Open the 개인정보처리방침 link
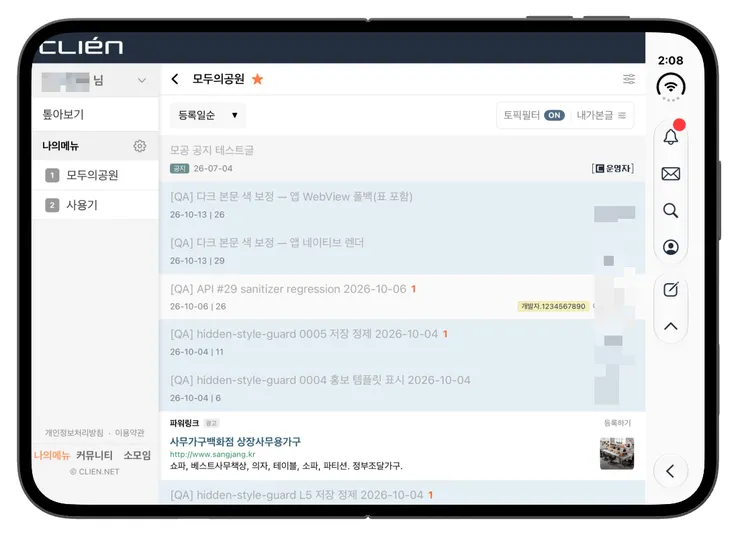 [x=74, y=433]
